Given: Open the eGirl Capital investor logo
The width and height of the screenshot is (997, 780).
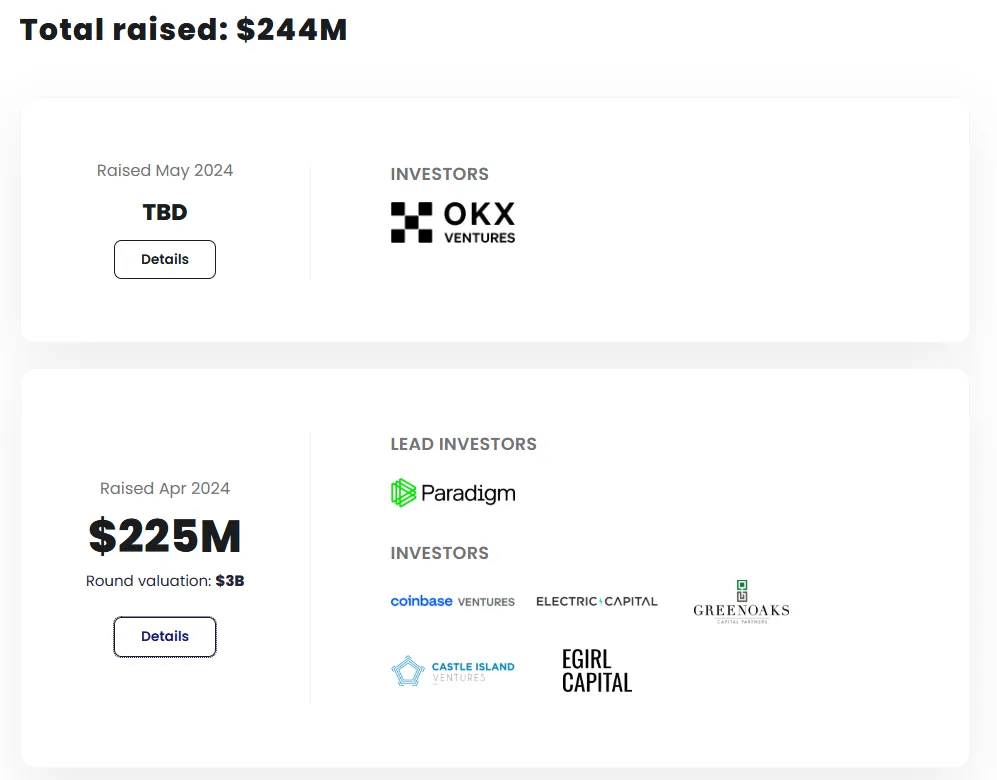Looking at the screenshot, I should pos(596,670).
